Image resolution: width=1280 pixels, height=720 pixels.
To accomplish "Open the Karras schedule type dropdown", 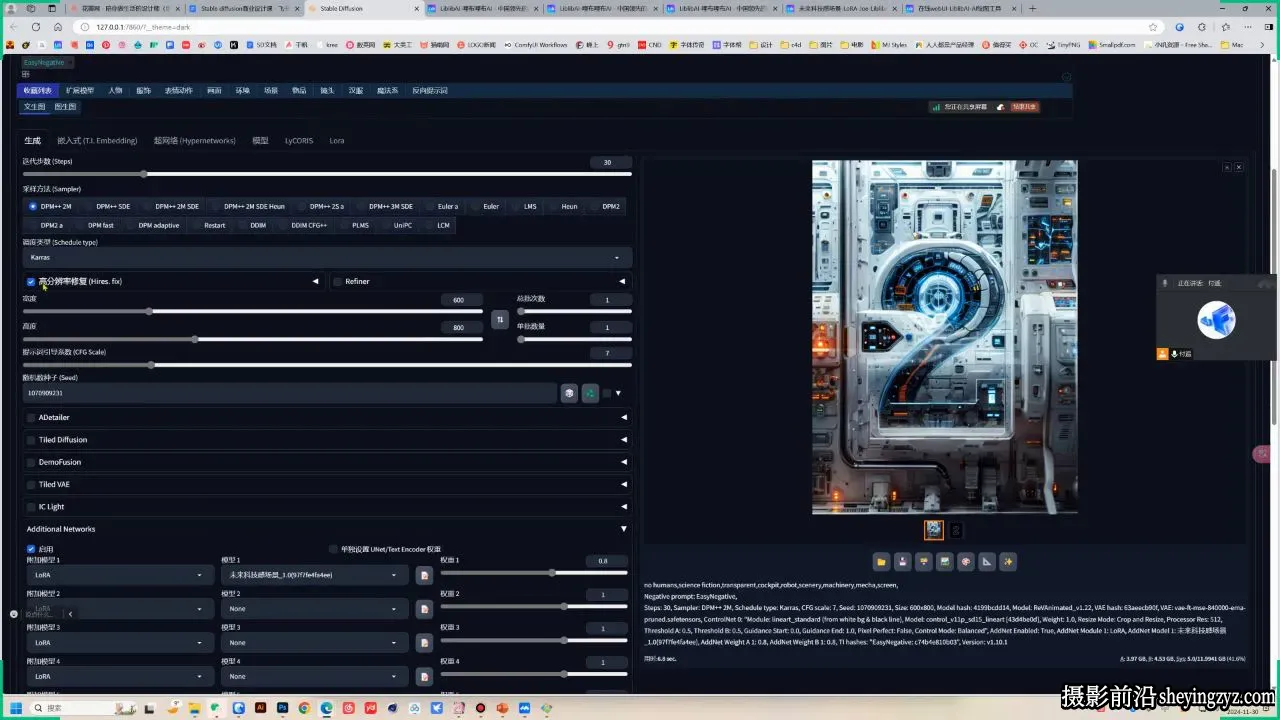I will pyautogui.click(x=327, y=257).
